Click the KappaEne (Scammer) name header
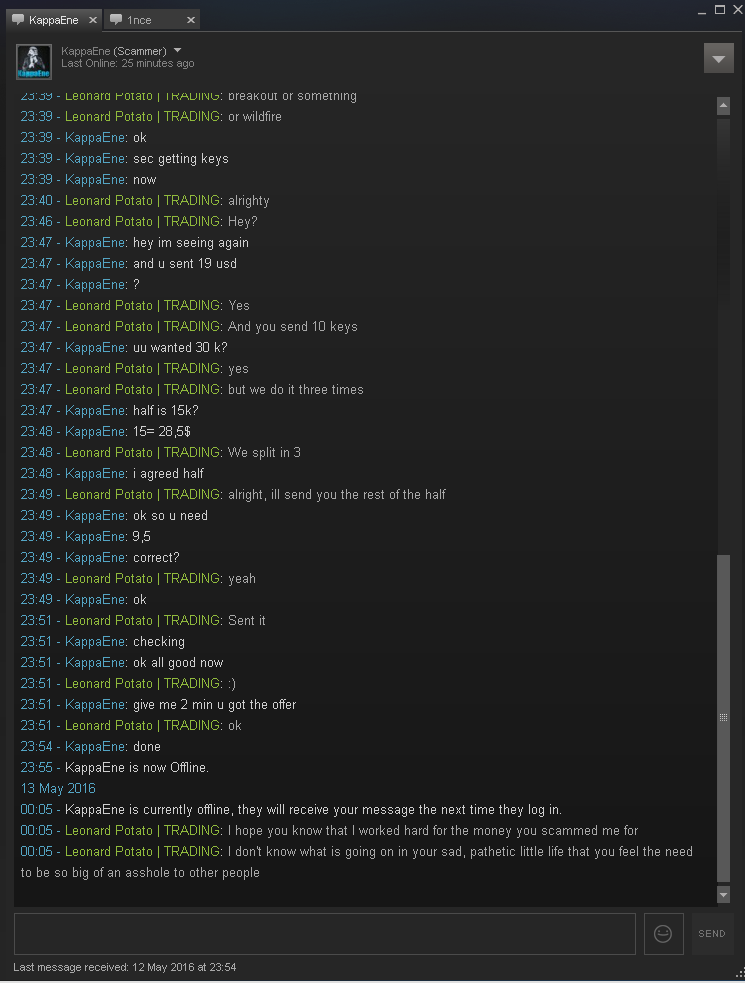745x983 pixels. (x=114, y=51)
